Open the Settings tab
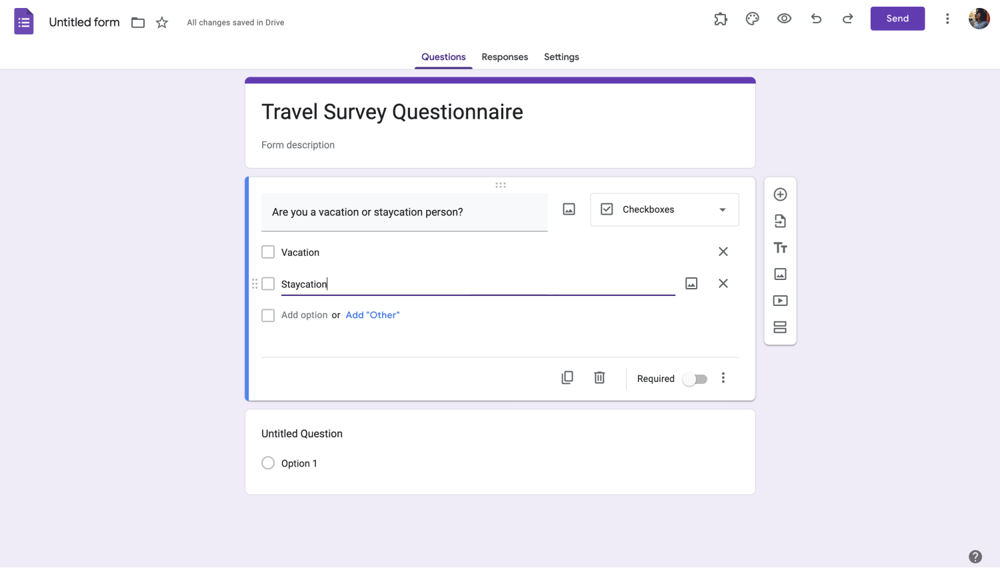The width and height of the screenshot is (1000, 568). [561, 57]
